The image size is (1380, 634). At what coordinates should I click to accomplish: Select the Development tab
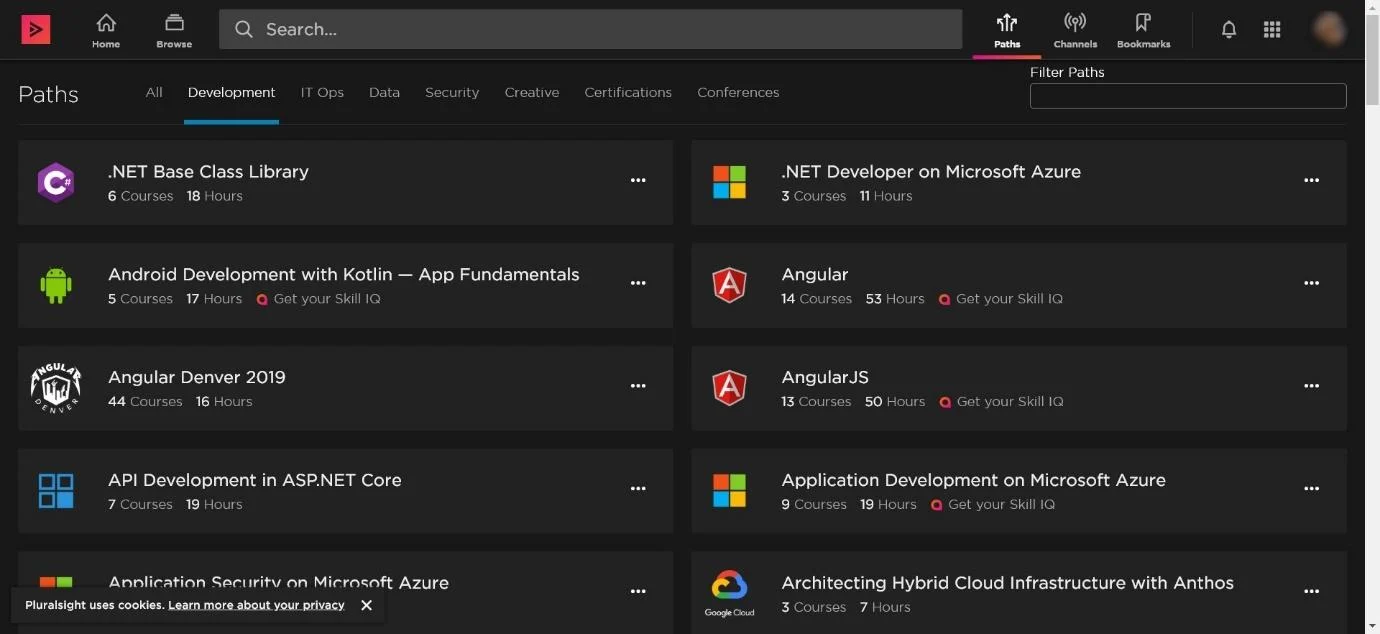pyautogui.click(x=231, y=92)
